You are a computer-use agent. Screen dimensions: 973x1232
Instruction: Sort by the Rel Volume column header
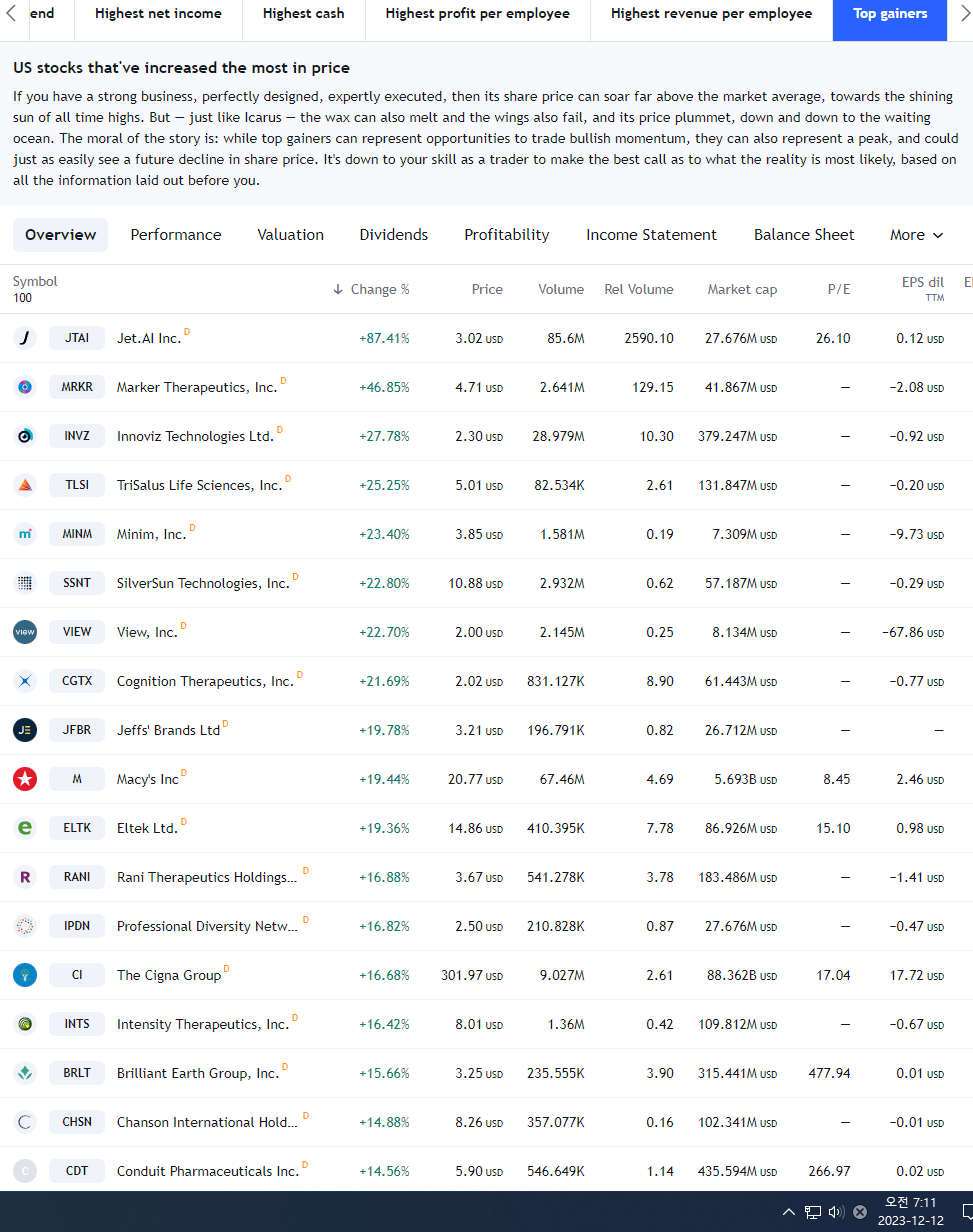pos(639,289)
